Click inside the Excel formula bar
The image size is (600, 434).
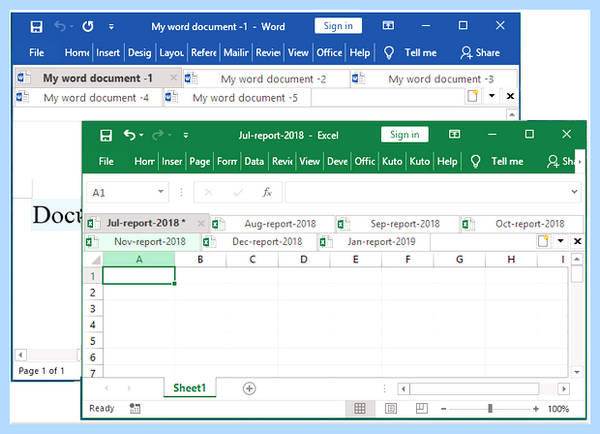pos(427,192)
